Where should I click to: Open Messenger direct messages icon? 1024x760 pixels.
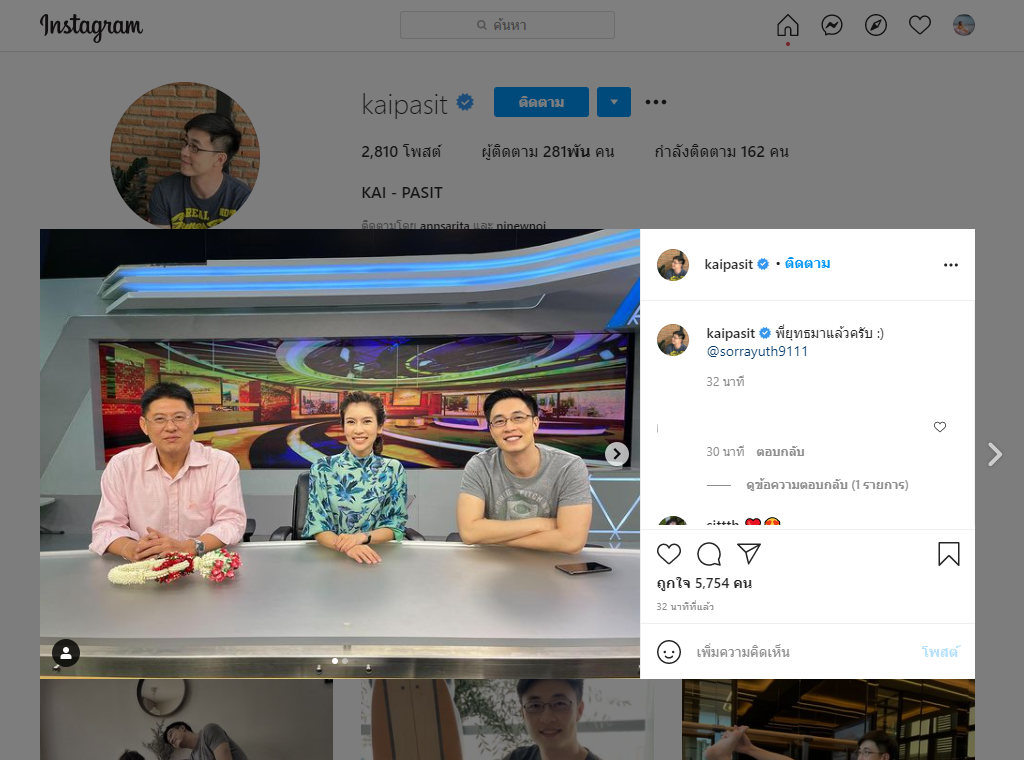(x=832, y=25)
